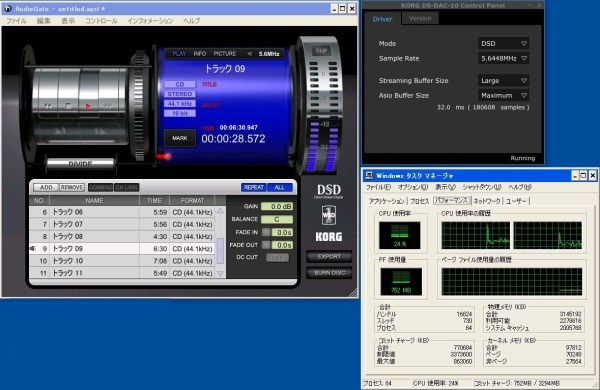The height and width of the screenshot is (390, 600).
Task: Toggle DC CUT off button
Action: (277, 258)
